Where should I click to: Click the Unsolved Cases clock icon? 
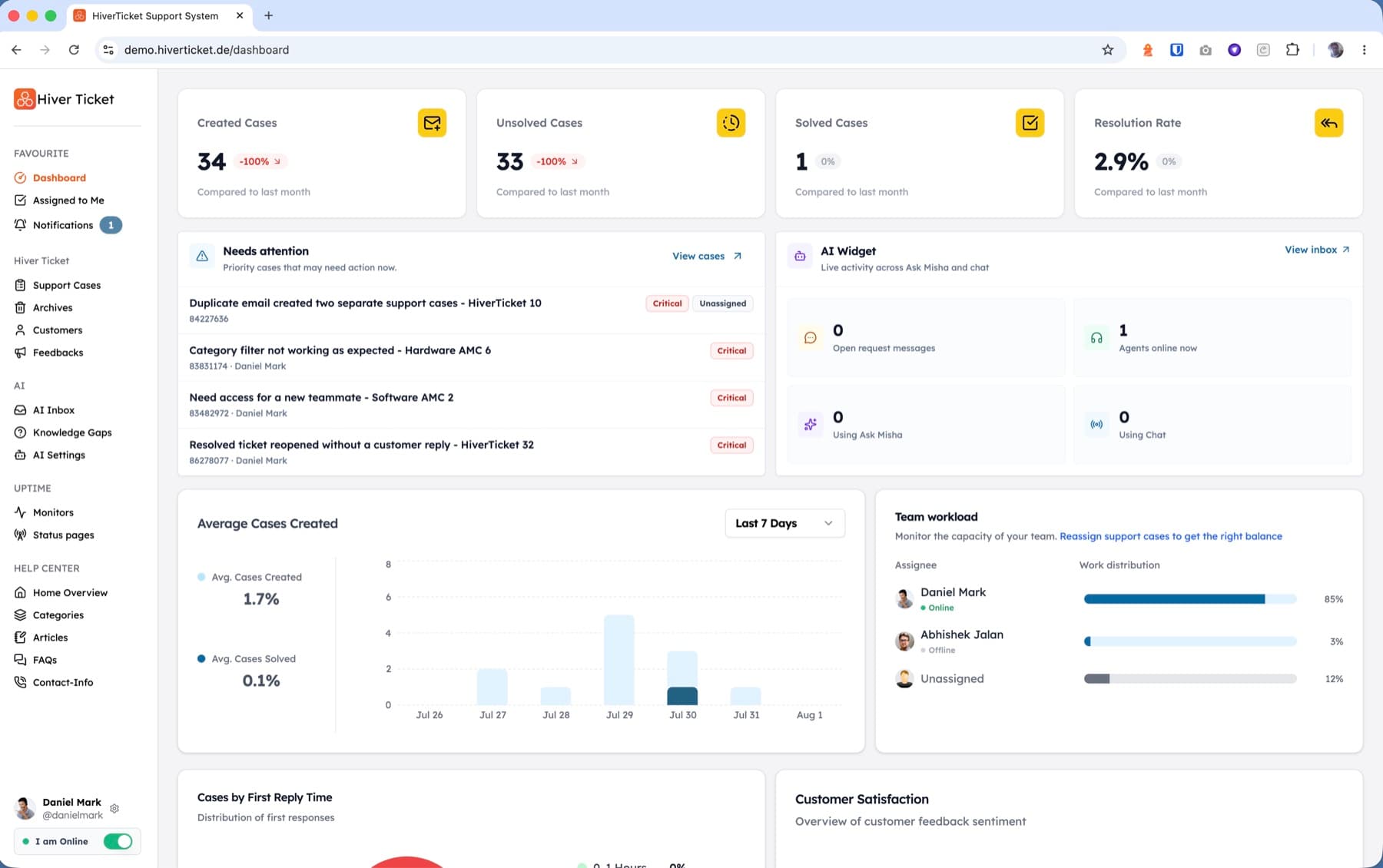pos(731,123)
